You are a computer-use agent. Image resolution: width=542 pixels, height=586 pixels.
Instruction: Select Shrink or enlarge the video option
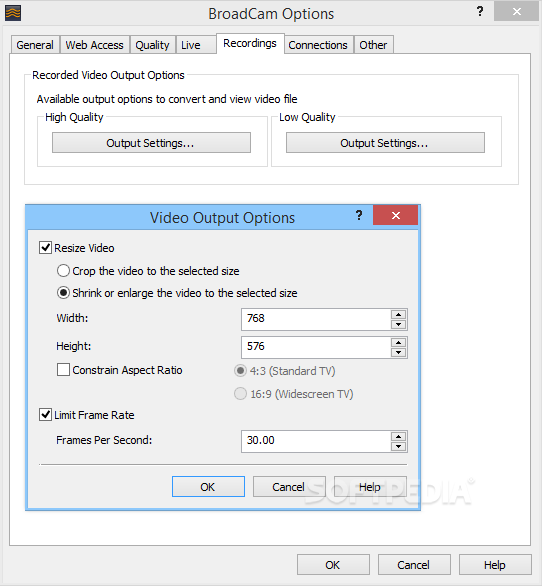click(x=63, y=293)
